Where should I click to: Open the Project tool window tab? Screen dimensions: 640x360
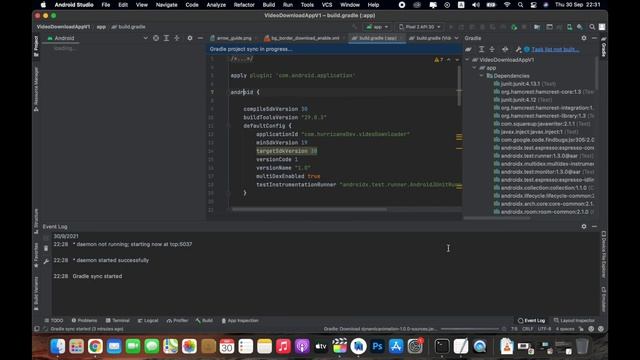[36, 46]
